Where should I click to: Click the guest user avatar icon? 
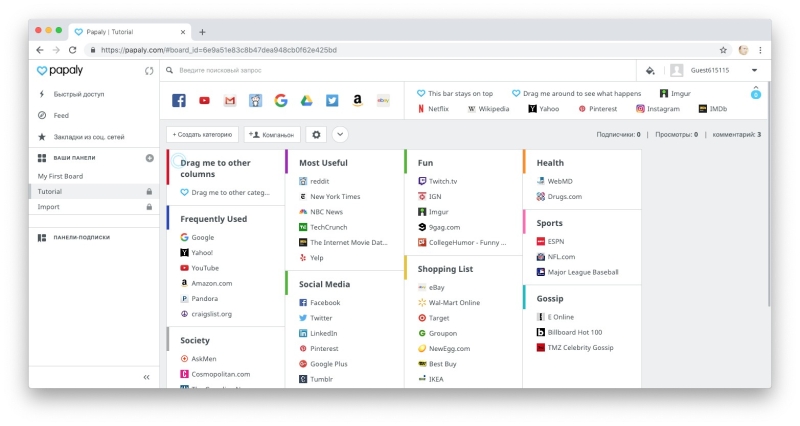tap(677, 70)
